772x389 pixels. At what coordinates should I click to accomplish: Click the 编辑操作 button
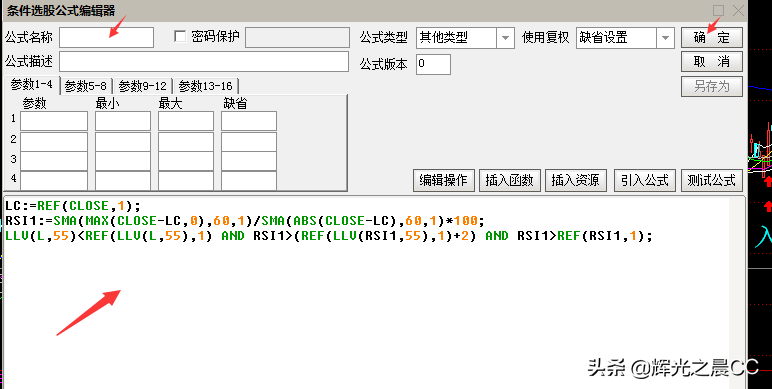pyautogui.click(x=444, y=180)
